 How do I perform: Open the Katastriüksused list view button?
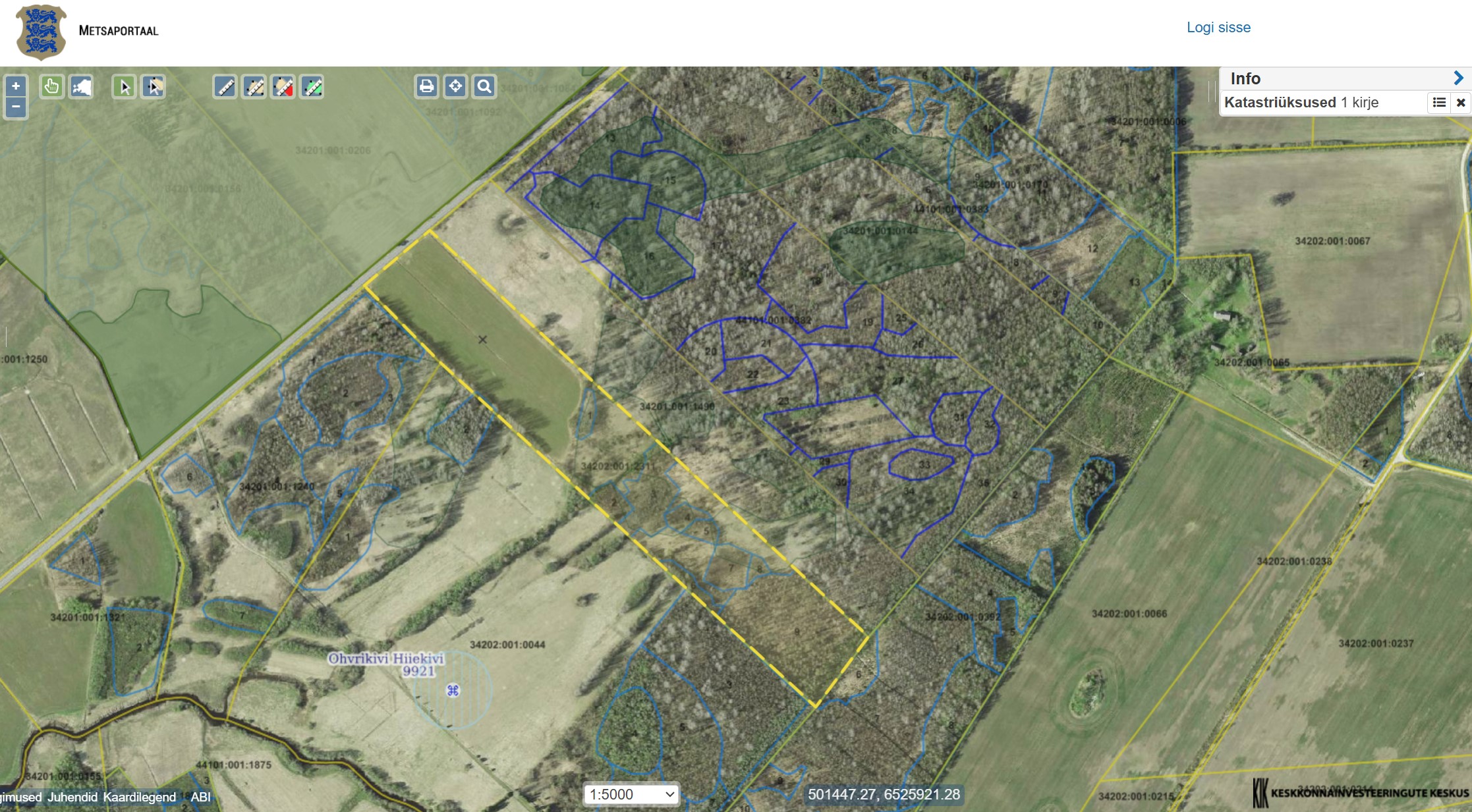coord(1439,103)
